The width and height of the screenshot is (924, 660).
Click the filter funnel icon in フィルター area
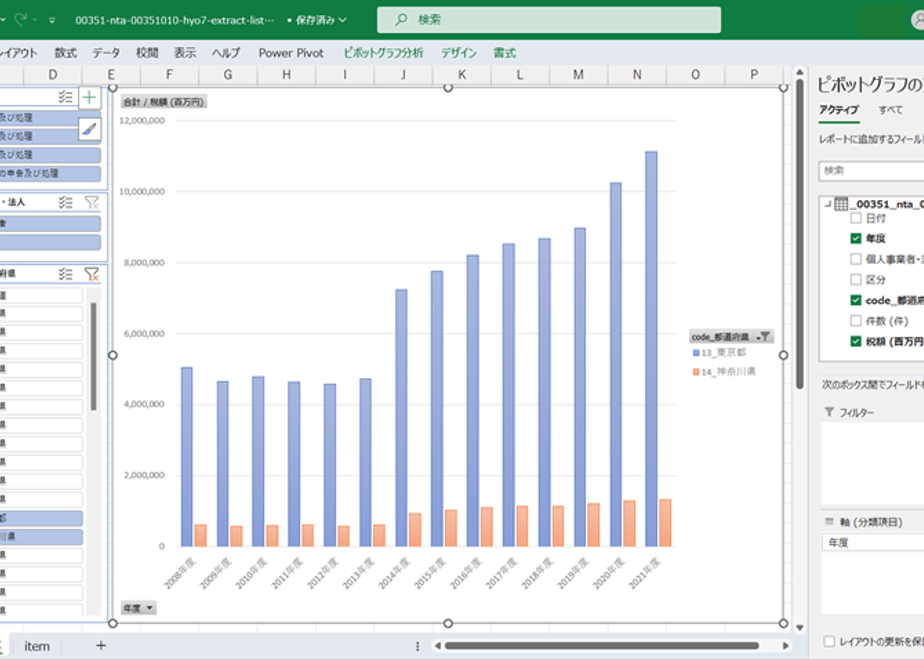pos(829,412)
